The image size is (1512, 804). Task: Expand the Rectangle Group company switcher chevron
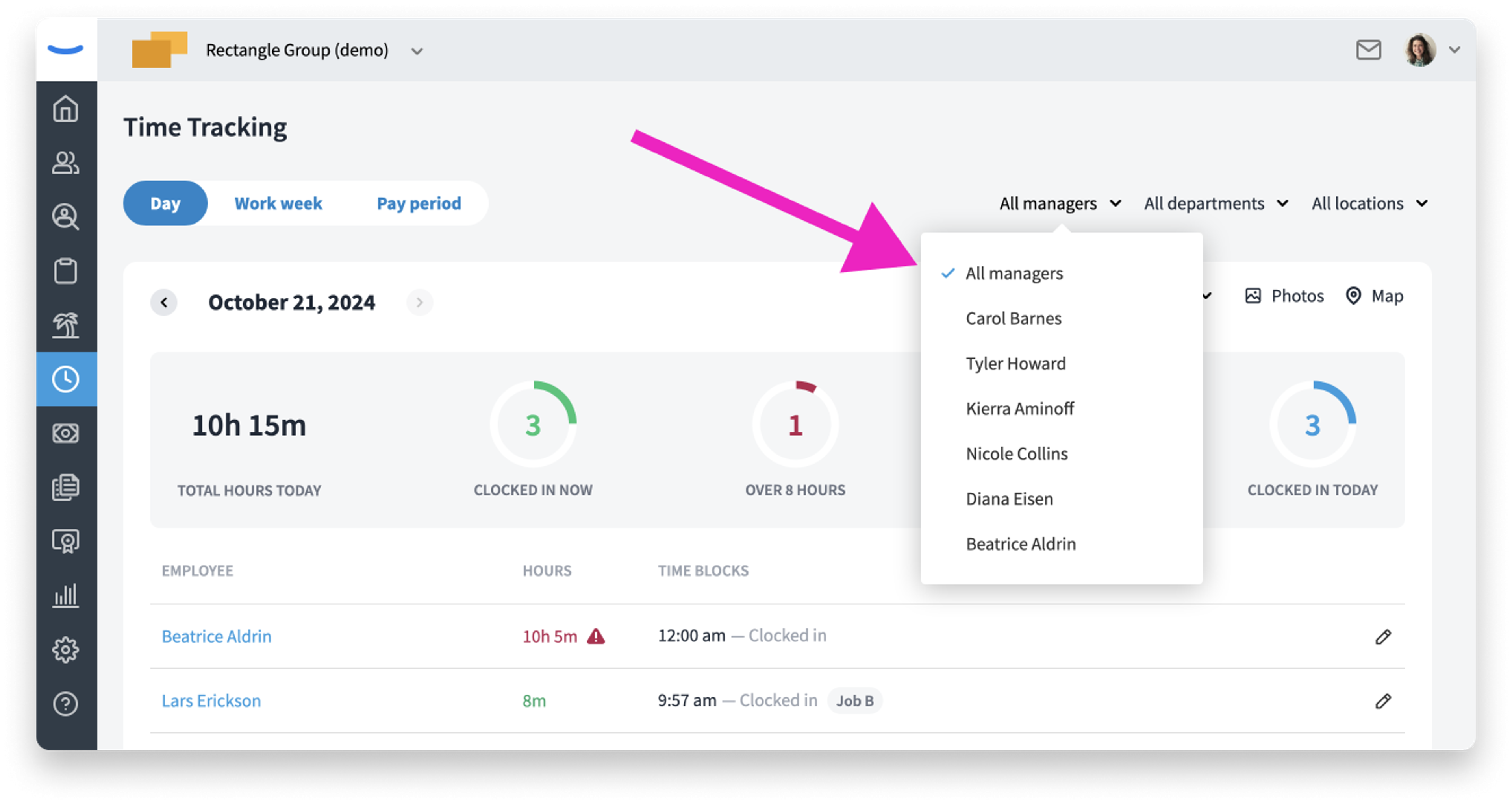click(x=417, y=51)
